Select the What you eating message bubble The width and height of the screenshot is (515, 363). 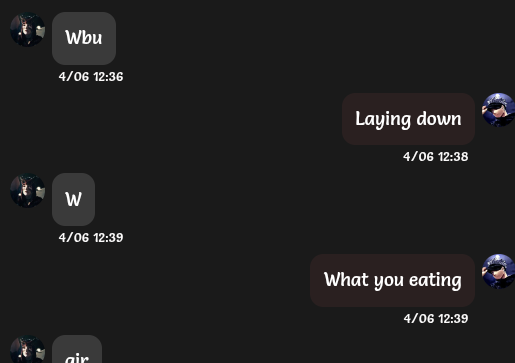tap(392, 280)
